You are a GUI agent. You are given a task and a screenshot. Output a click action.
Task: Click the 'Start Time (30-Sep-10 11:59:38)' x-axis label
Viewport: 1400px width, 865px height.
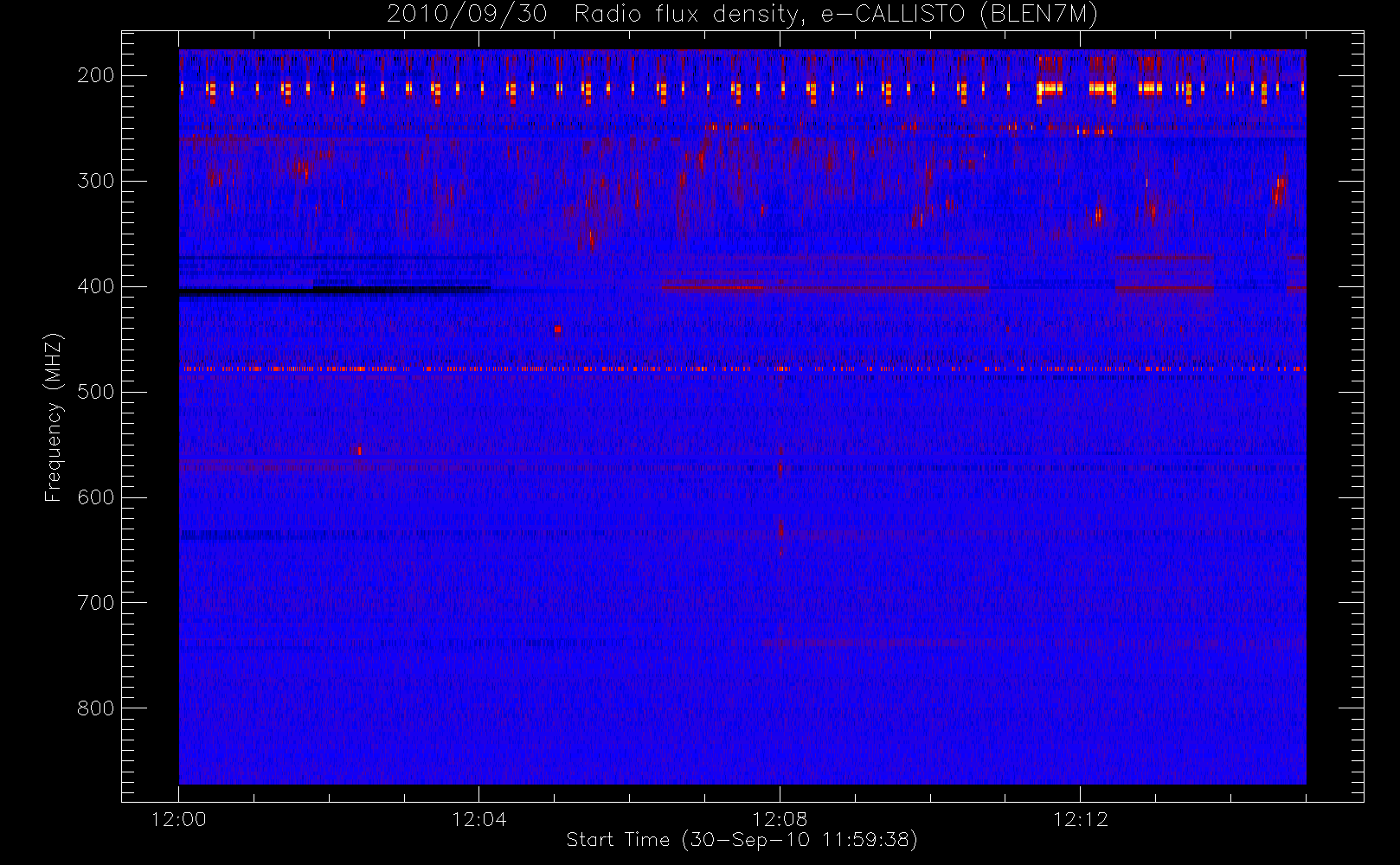click(x=742, y=840)
